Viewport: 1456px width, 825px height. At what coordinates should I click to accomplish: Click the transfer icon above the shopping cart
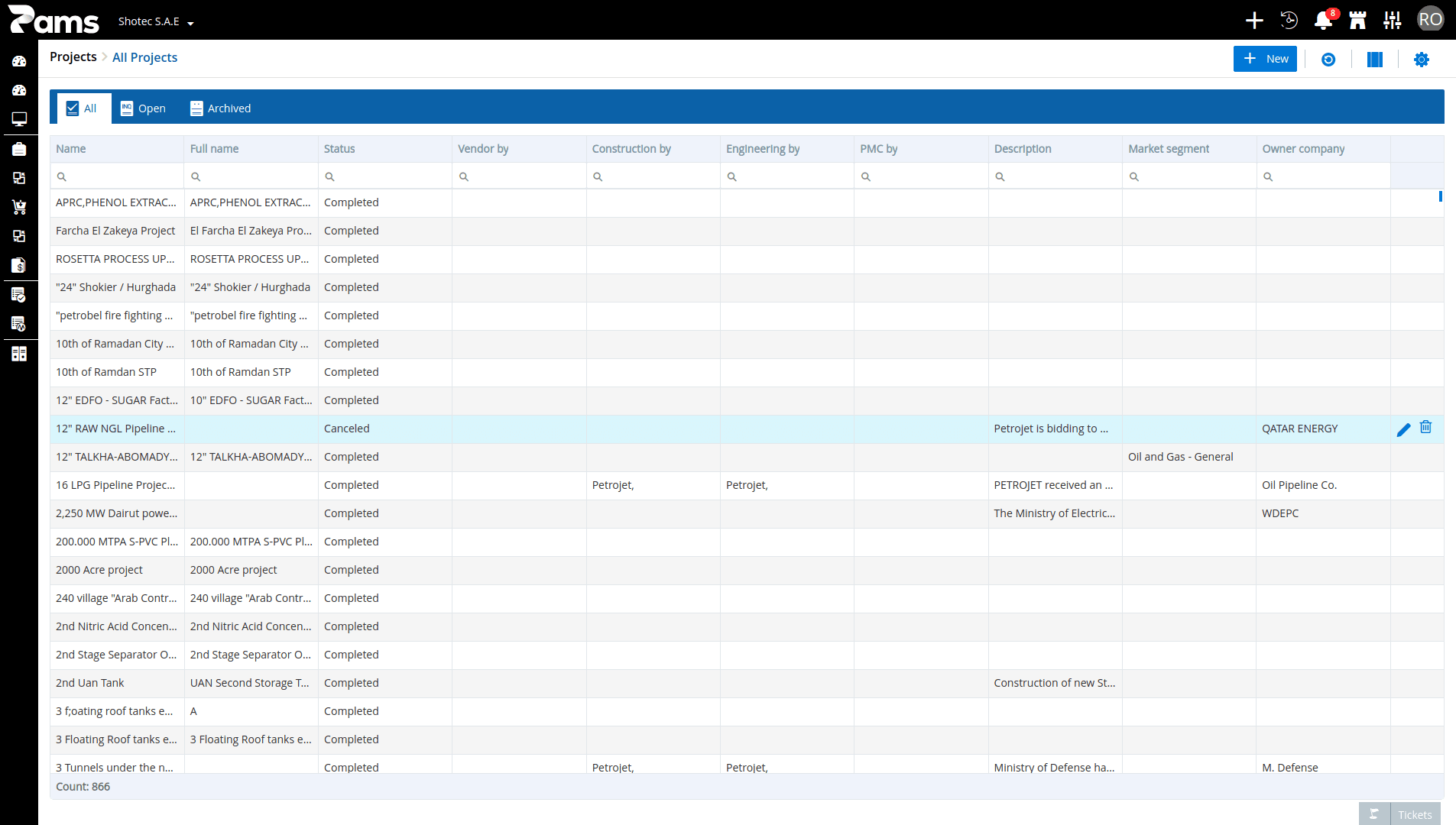19,178
